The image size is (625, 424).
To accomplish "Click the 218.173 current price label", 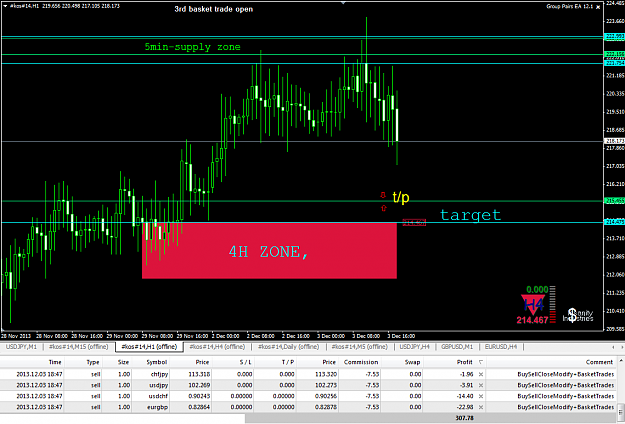I will coord(614,141).
